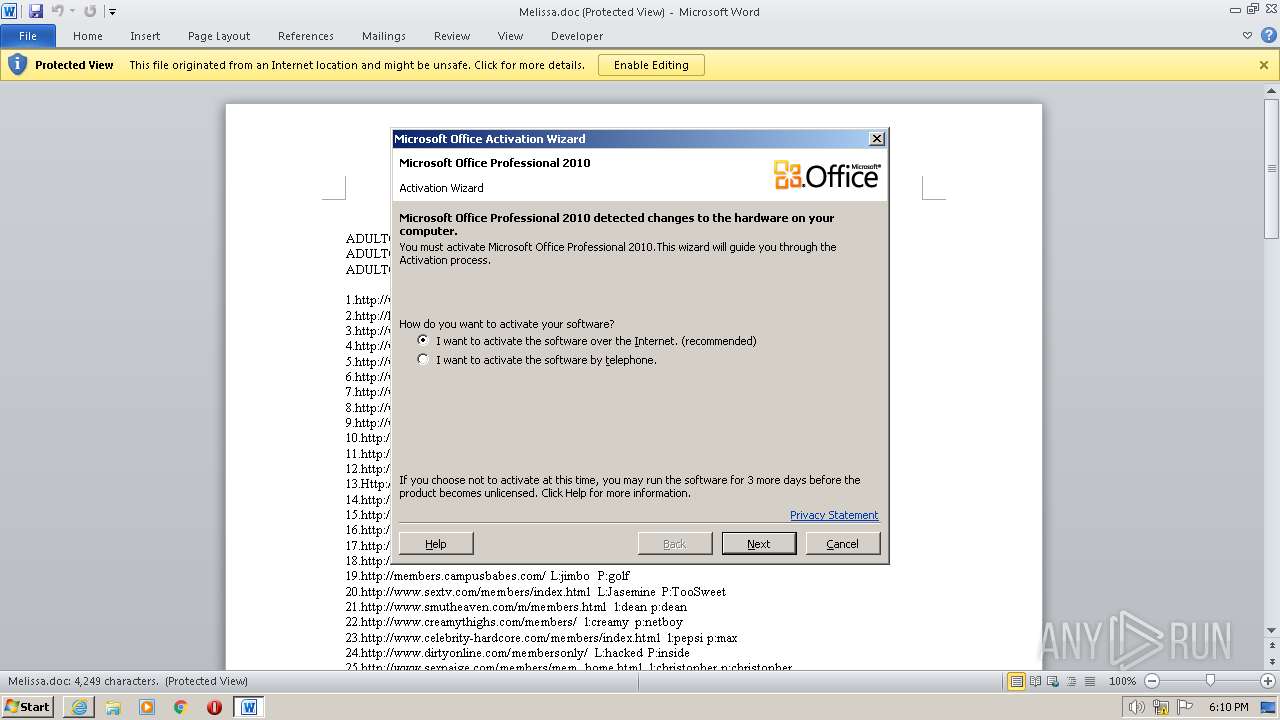Minimize the ribbon with the caret icon

coord(1247,35)
